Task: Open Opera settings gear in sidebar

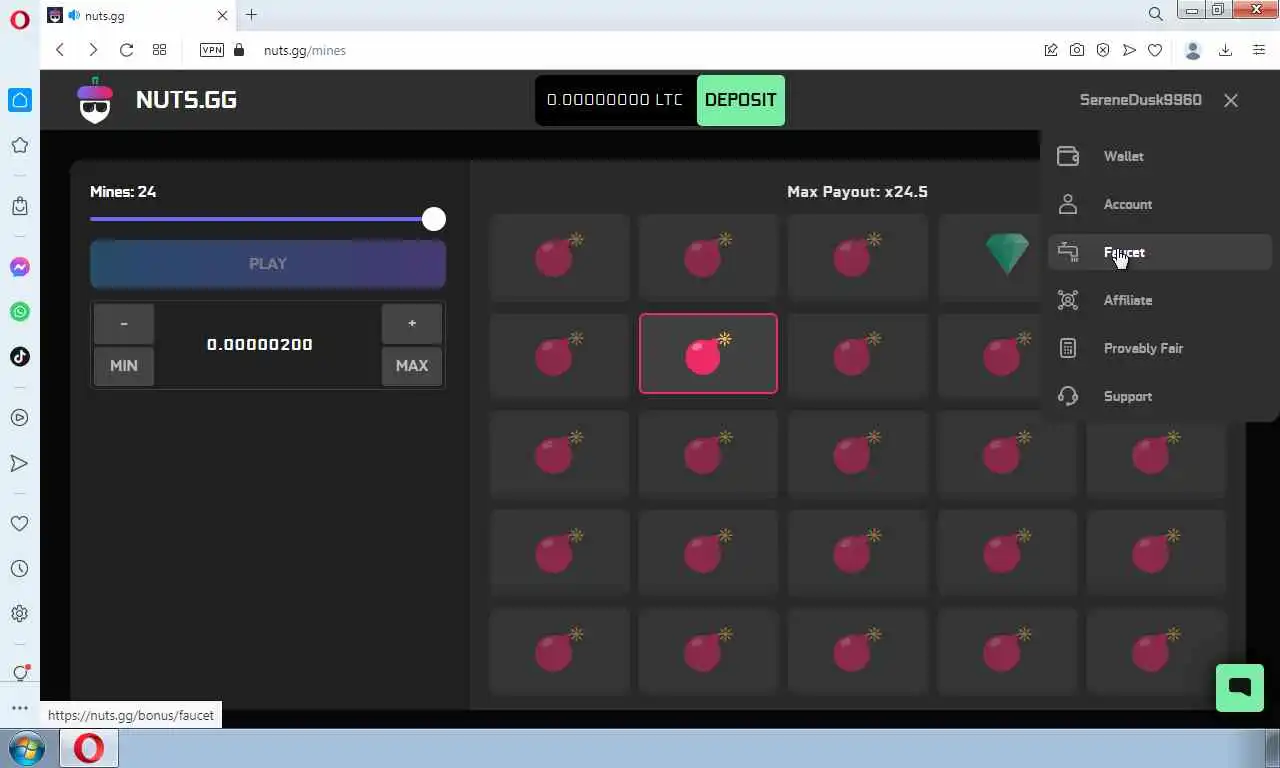Action: [x=20, y=614]
